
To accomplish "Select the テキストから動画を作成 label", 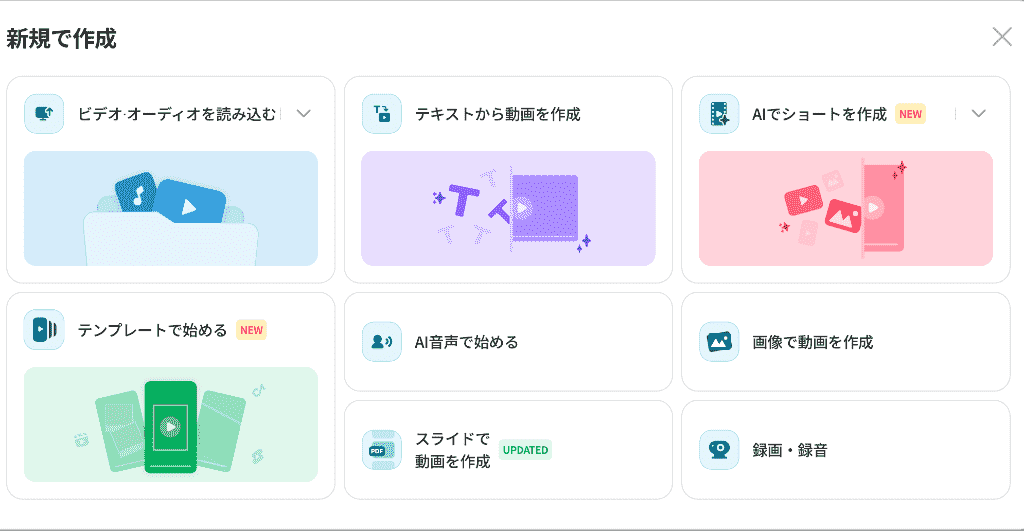I will [498, 114].
